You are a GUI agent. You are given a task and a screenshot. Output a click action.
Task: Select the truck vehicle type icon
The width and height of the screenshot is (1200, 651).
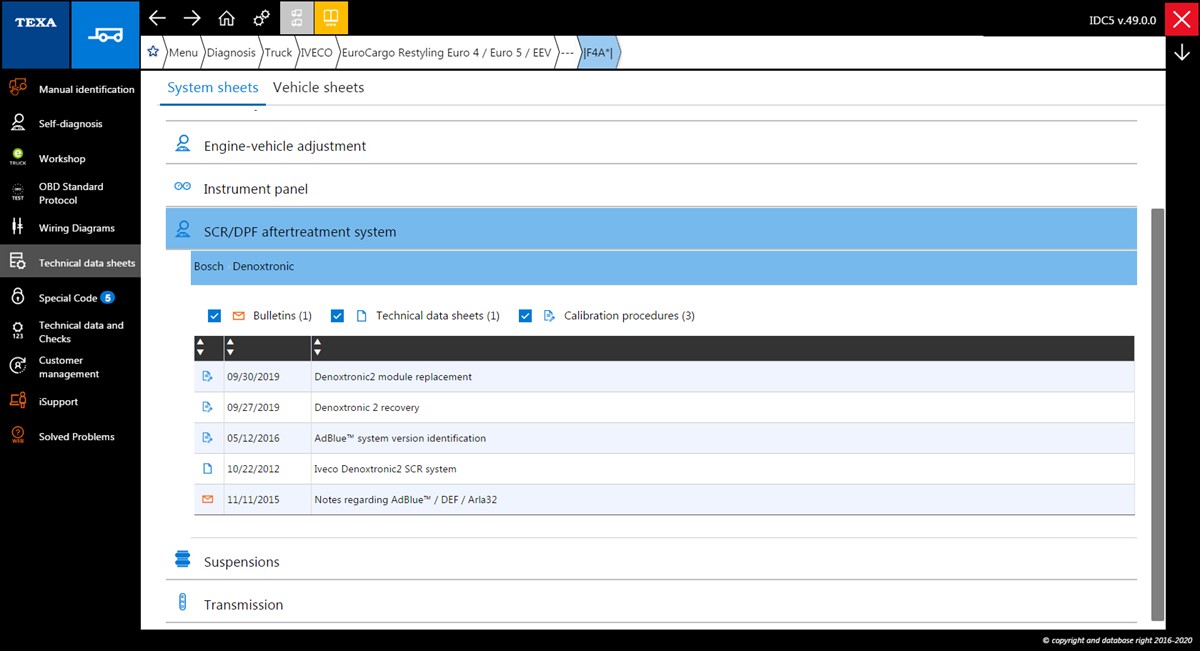[105, 35]
